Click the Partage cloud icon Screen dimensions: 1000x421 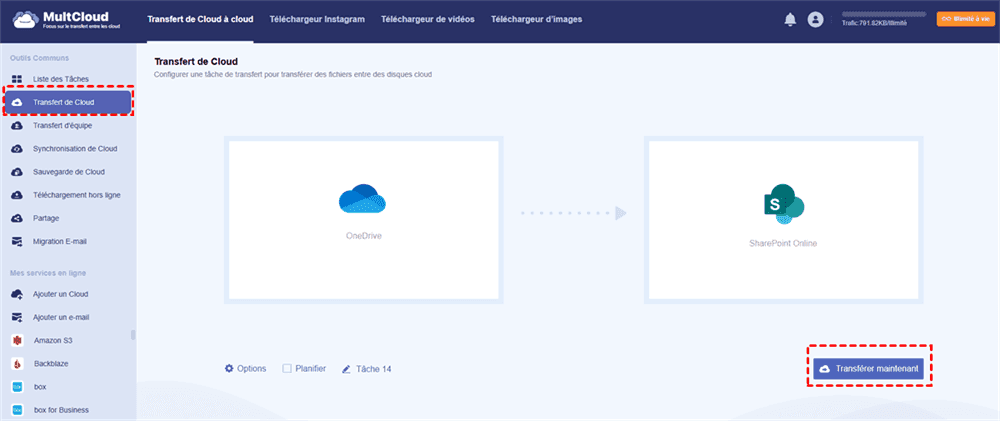click(x=18, y=219)
